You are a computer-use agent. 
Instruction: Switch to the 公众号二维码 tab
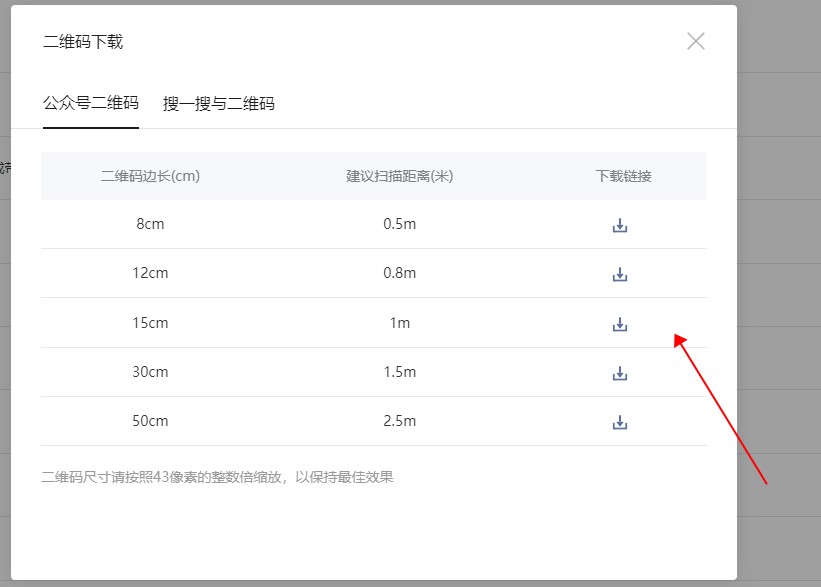91,103
